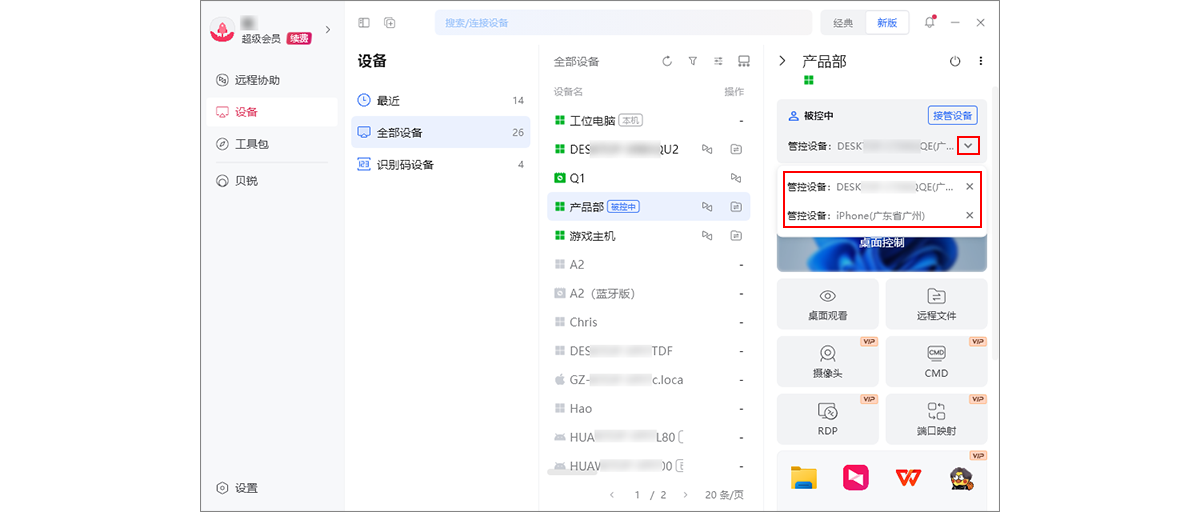
Task: Click remote control icon for DES…QU2 row
Action: point(706,149)
